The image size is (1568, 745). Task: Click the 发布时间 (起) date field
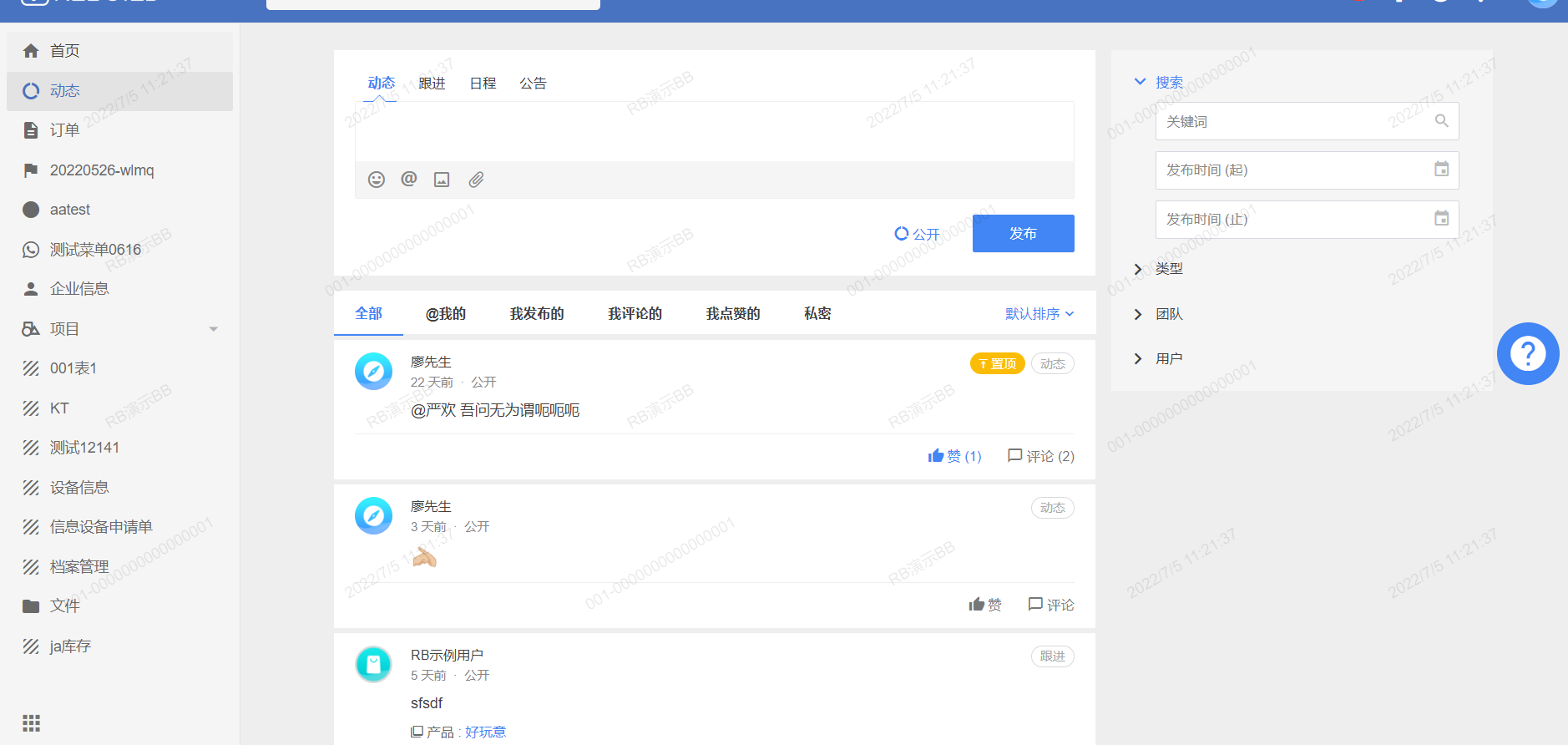point(1307,170)
